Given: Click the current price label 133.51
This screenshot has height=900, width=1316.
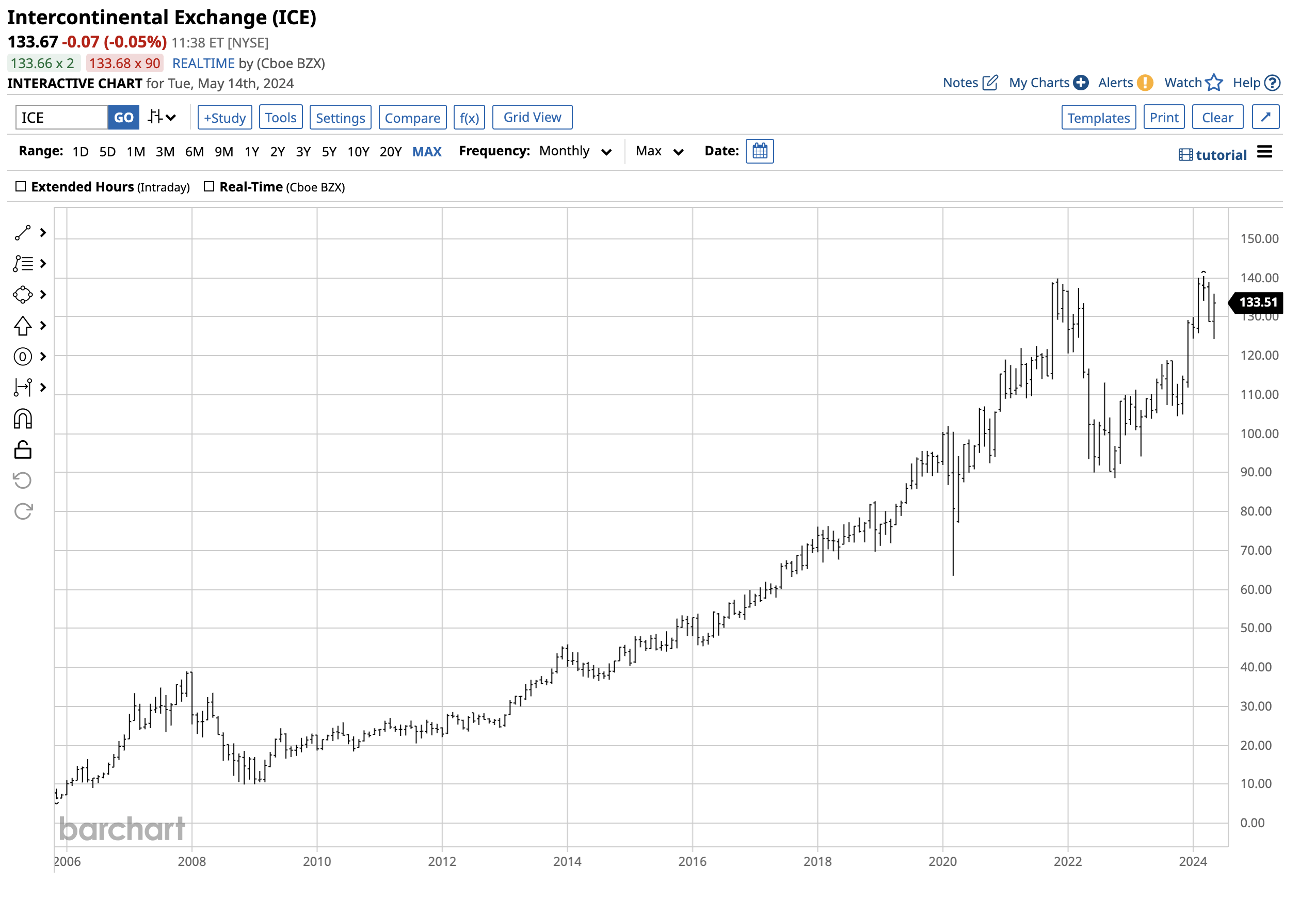Looking at the screenshot, I should pos(1258,302).
